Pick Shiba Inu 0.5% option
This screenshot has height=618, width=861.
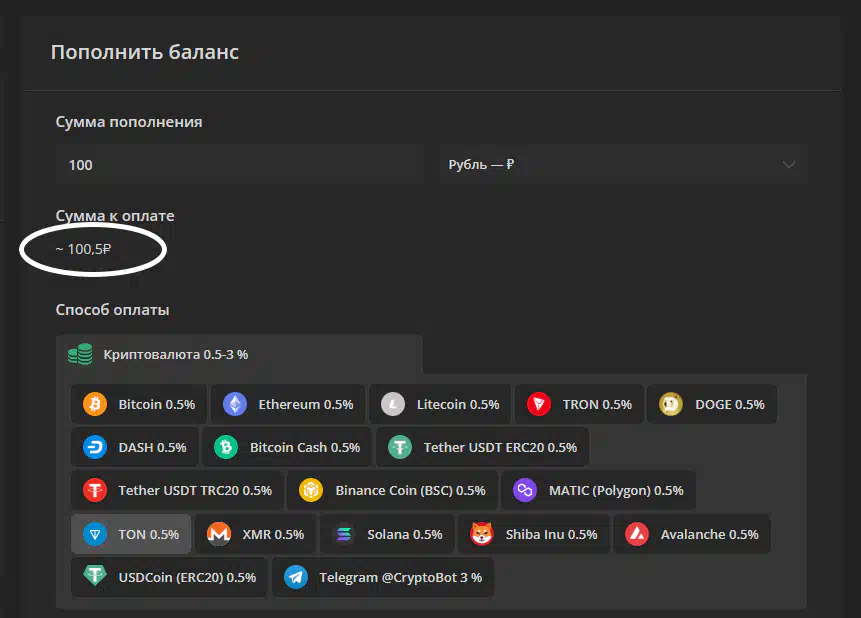[x=534, y=534]
